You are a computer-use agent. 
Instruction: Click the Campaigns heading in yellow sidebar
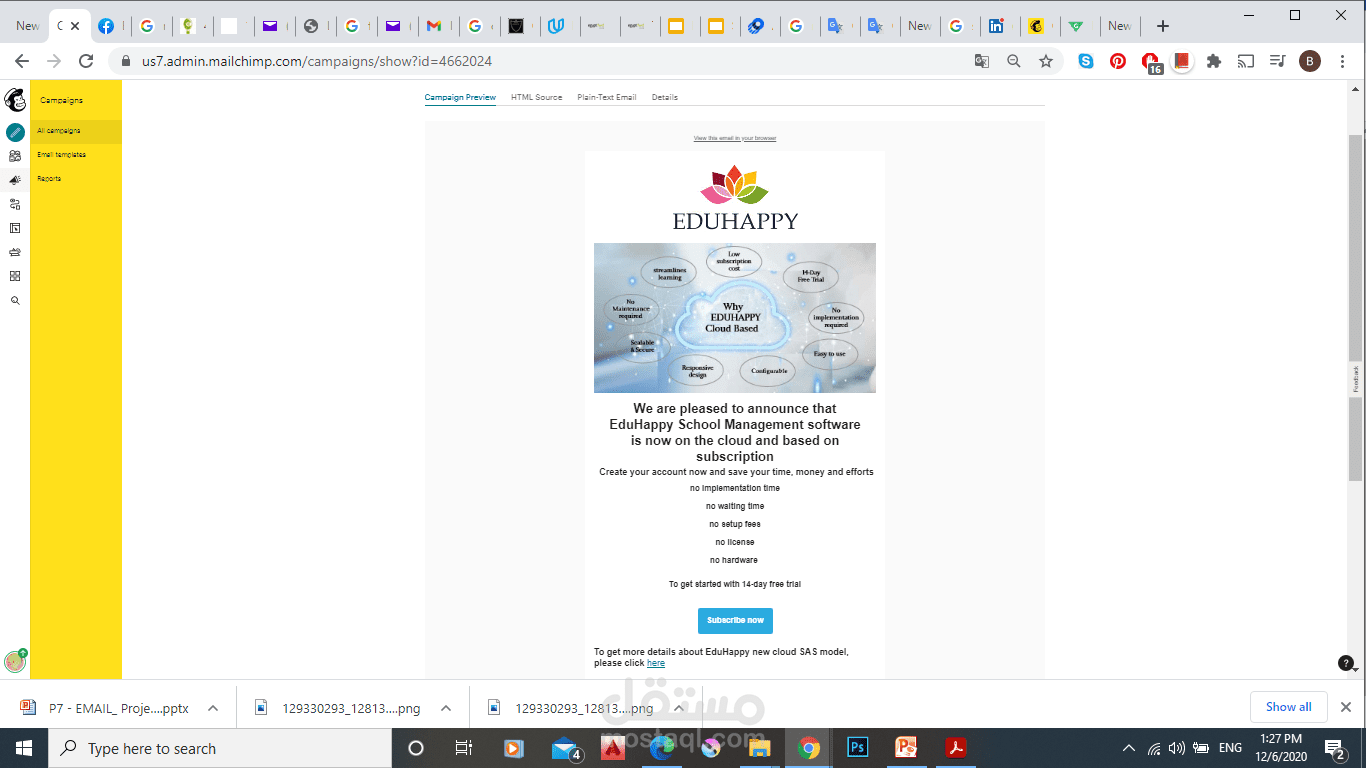tap(62, 100)
